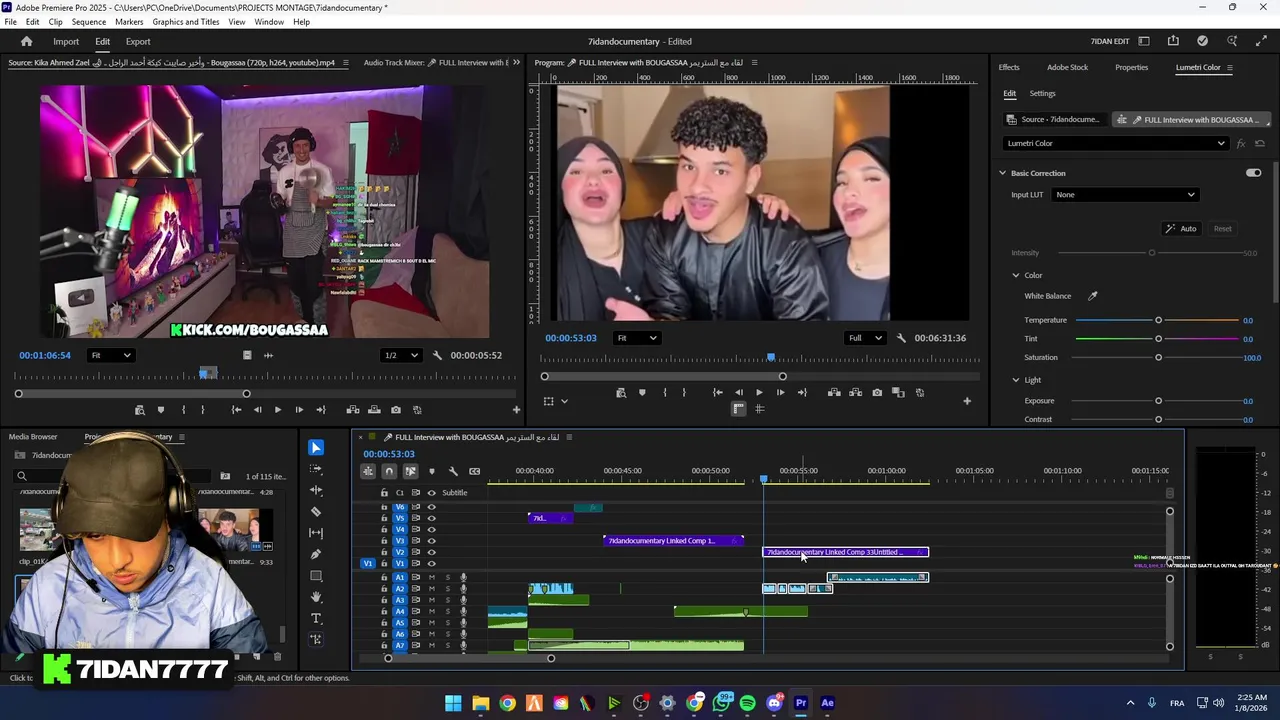Select the Rectangle tool

tap(316, 576)
